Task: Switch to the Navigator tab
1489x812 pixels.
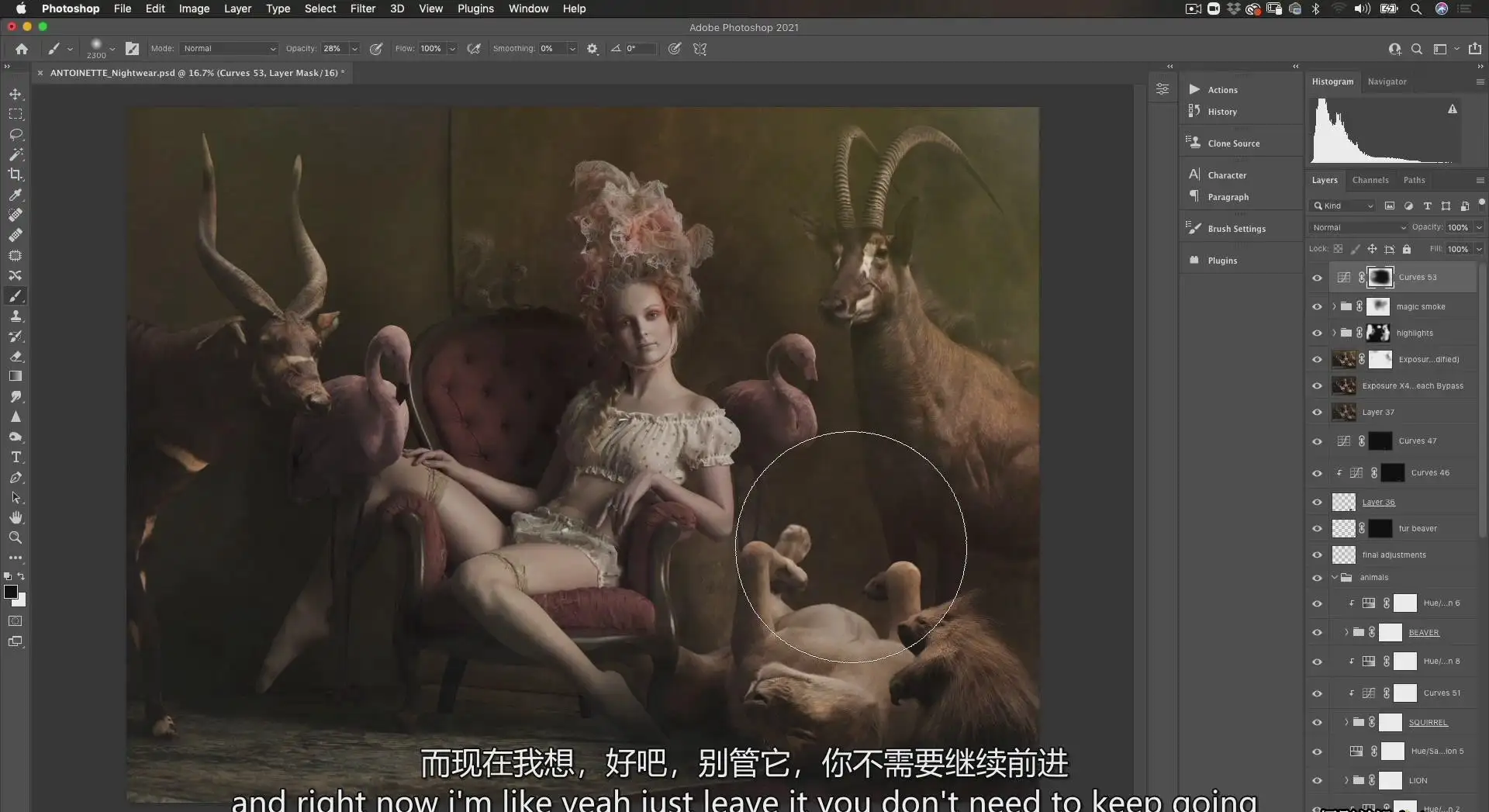Action: [x=1387, y=81]
